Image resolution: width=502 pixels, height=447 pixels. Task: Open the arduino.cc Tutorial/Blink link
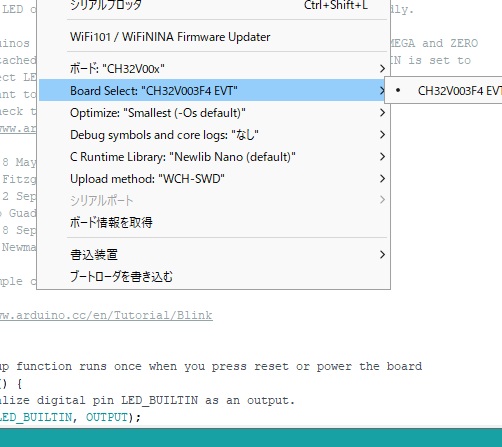106,315
